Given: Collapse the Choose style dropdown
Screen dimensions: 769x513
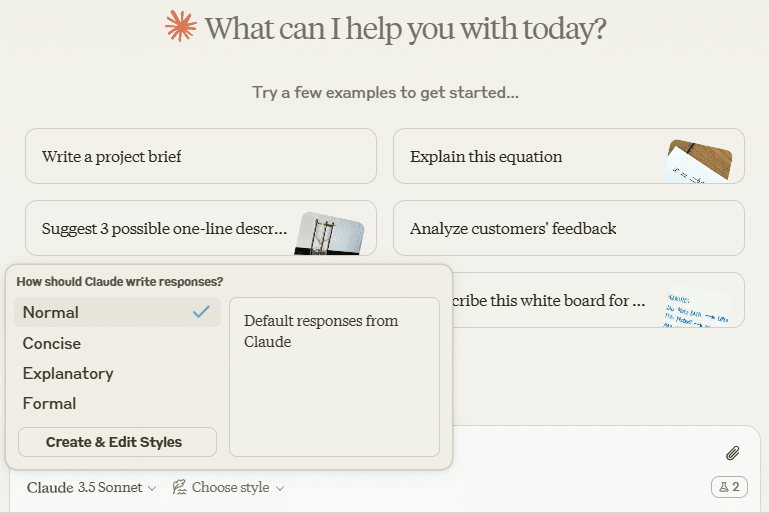Looking at the screenshot, I should (x=229, y=487).
